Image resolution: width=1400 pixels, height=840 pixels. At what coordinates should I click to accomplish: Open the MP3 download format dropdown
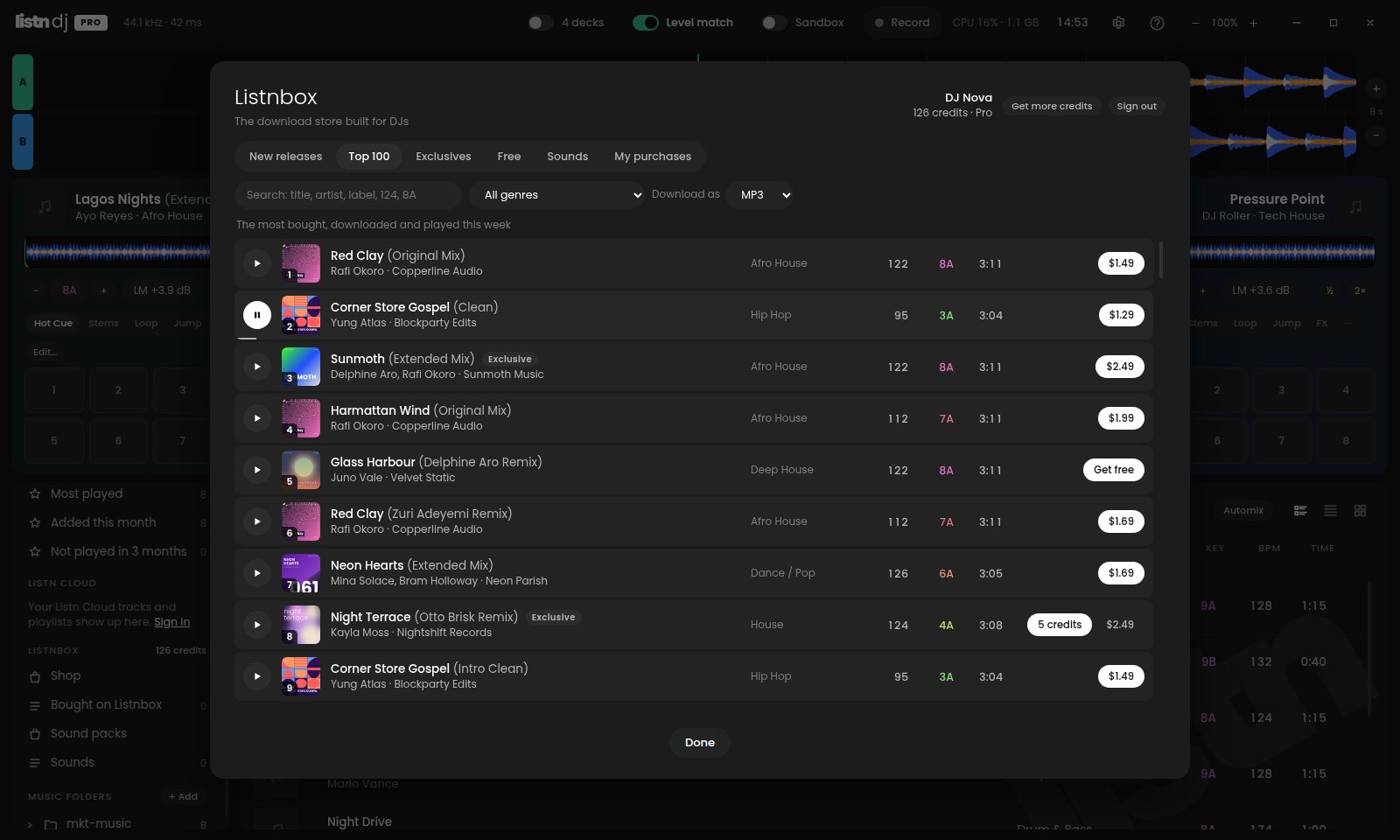[760, 195]
